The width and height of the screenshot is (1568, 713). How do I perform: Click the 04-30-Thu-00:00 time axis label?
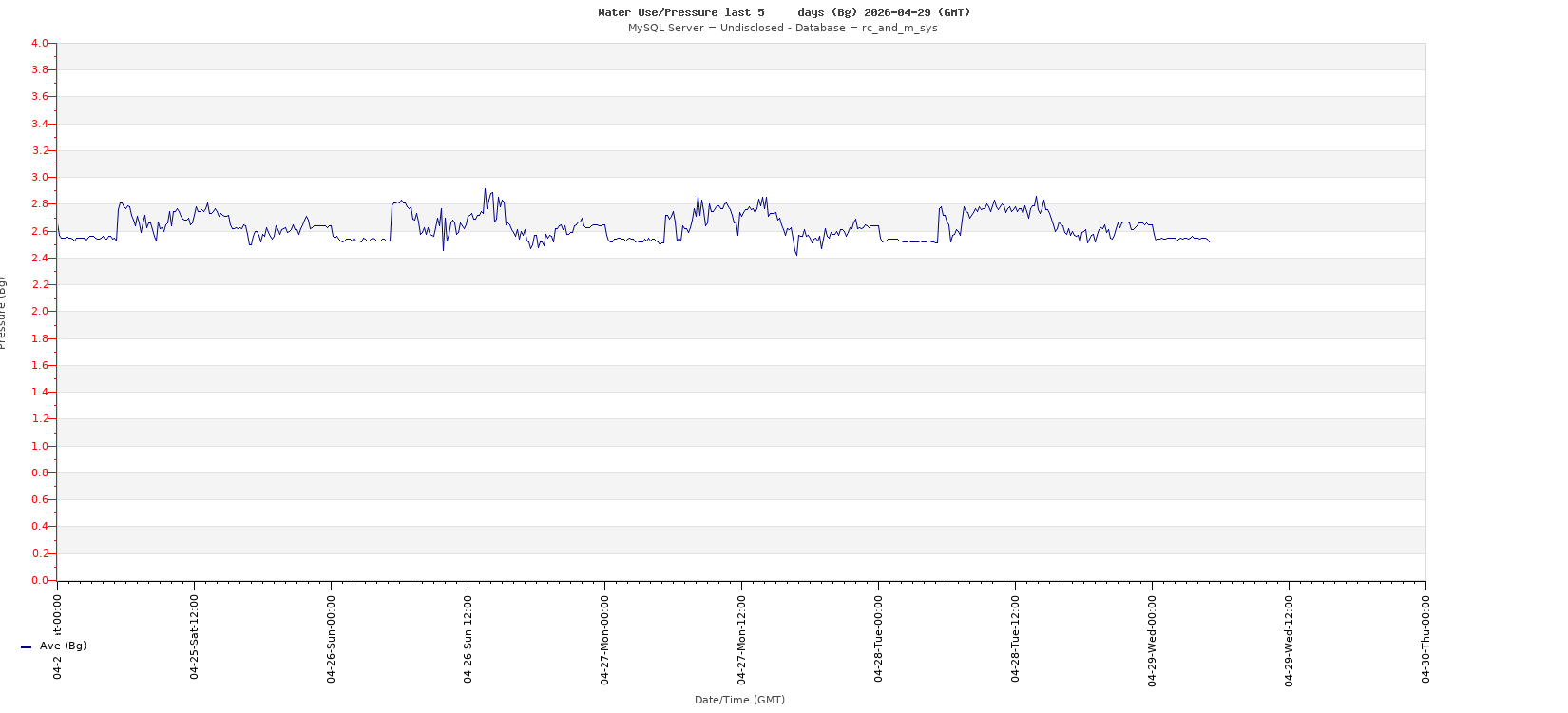[1425, 638]
